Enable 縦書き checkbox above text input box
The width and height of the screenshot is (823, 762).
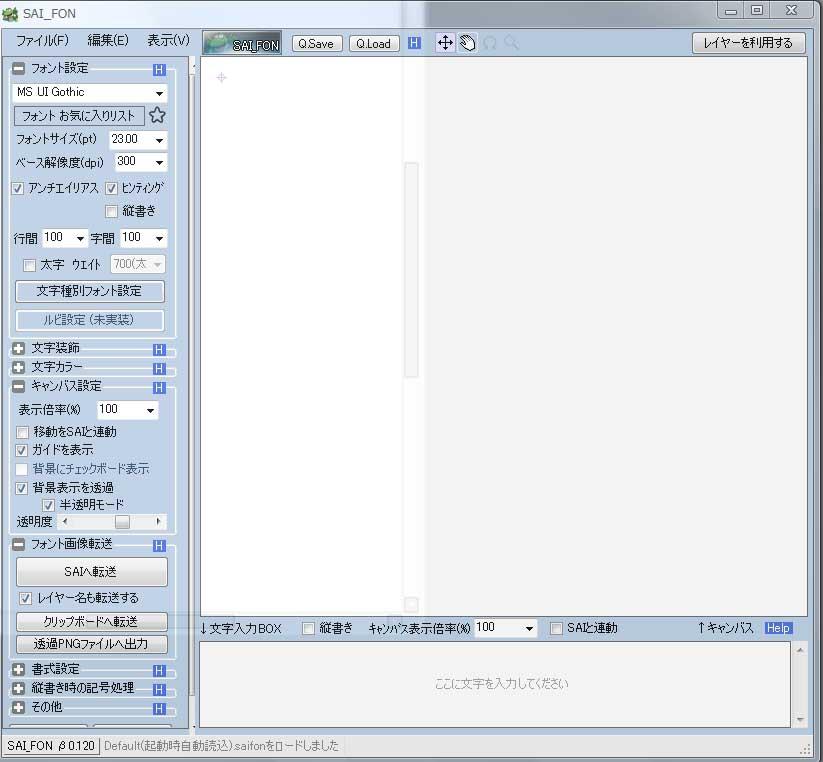(x=308, y=628)
